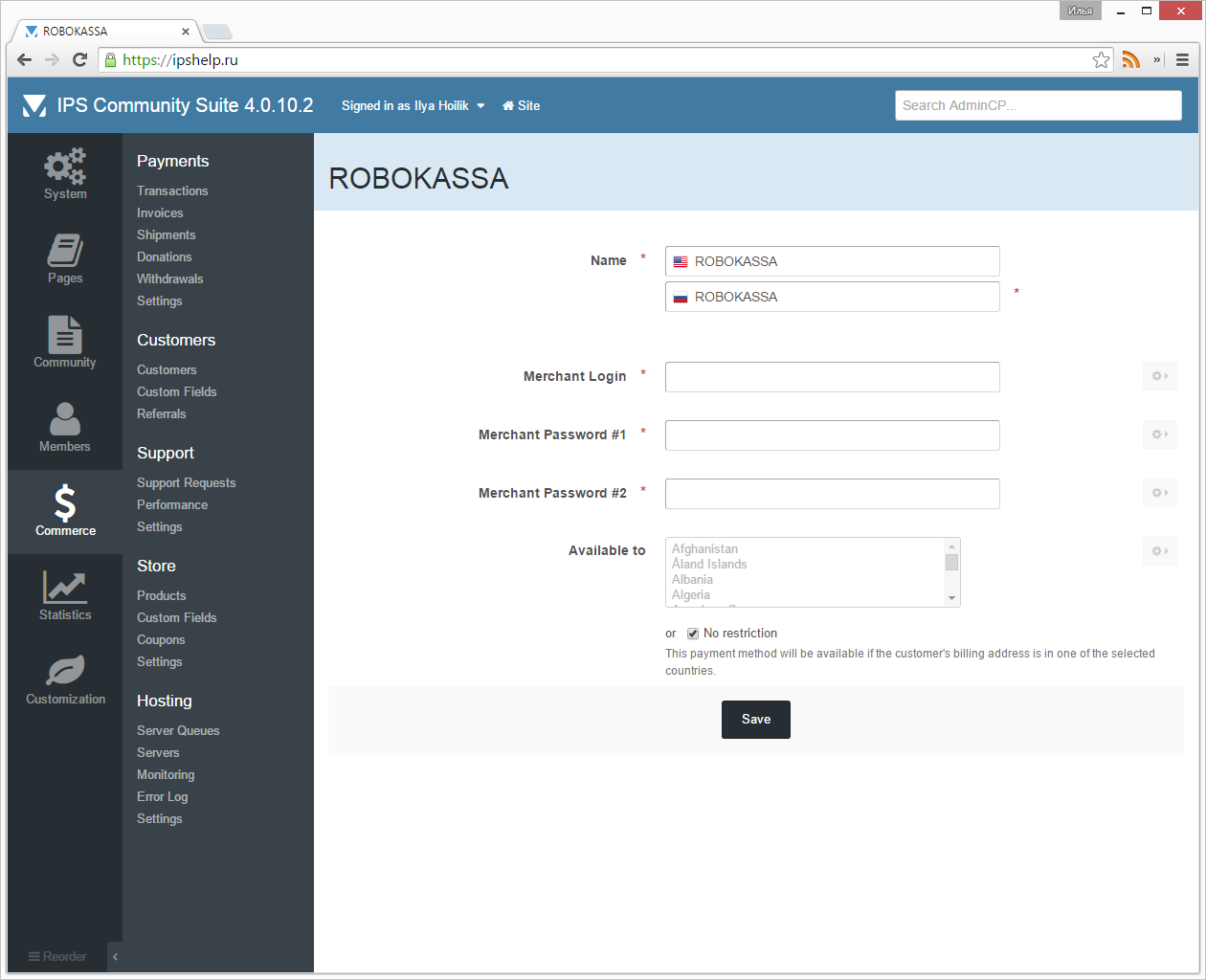The height and width of the screenshot is (980, 1206).
Task: Click gear icon beside Merchant Login
Action: point(1159,376)
